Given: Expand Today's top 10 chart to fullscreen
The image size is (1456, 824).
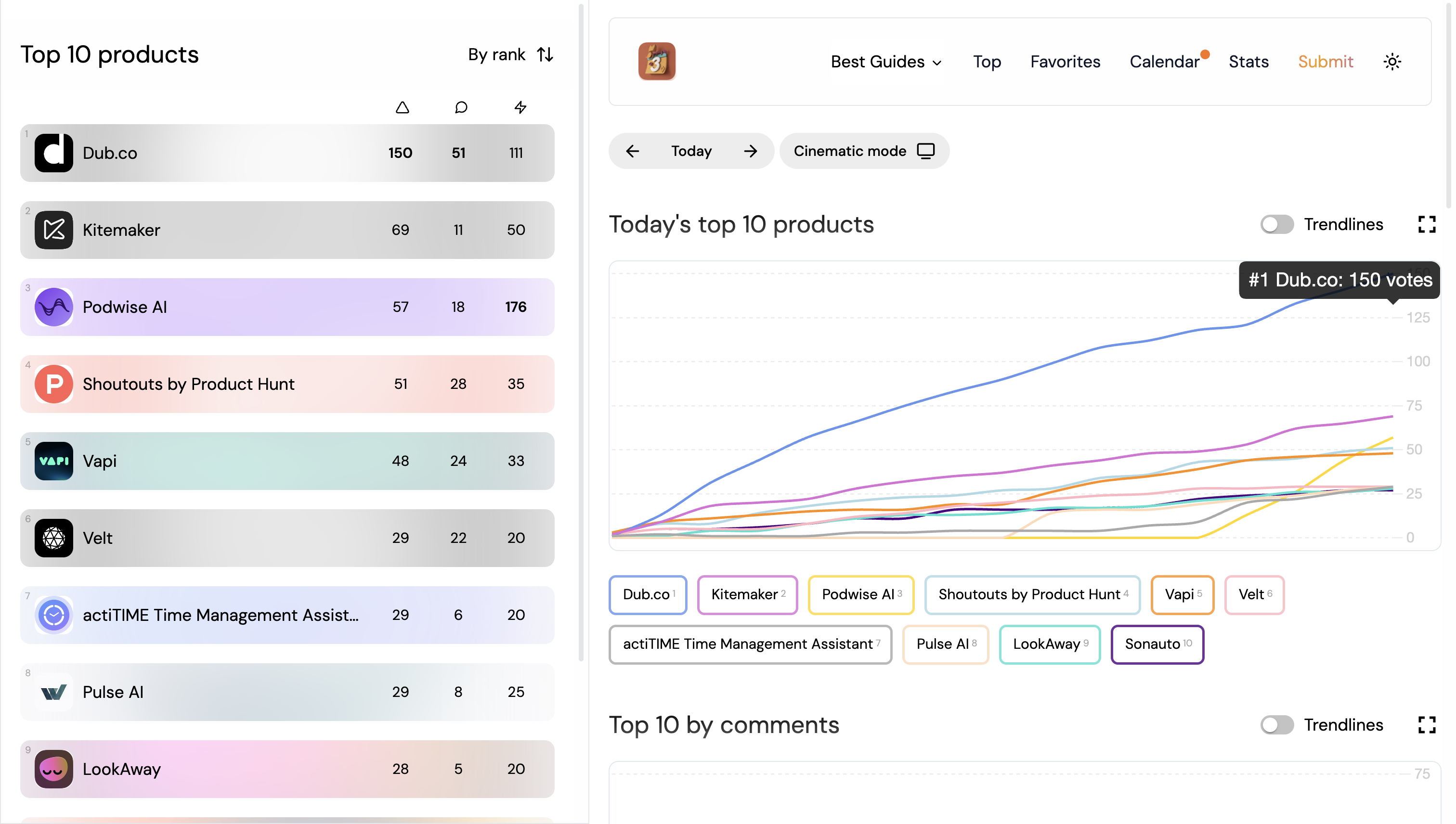Looking at the screenshot, I should [x=1427, y=224].
